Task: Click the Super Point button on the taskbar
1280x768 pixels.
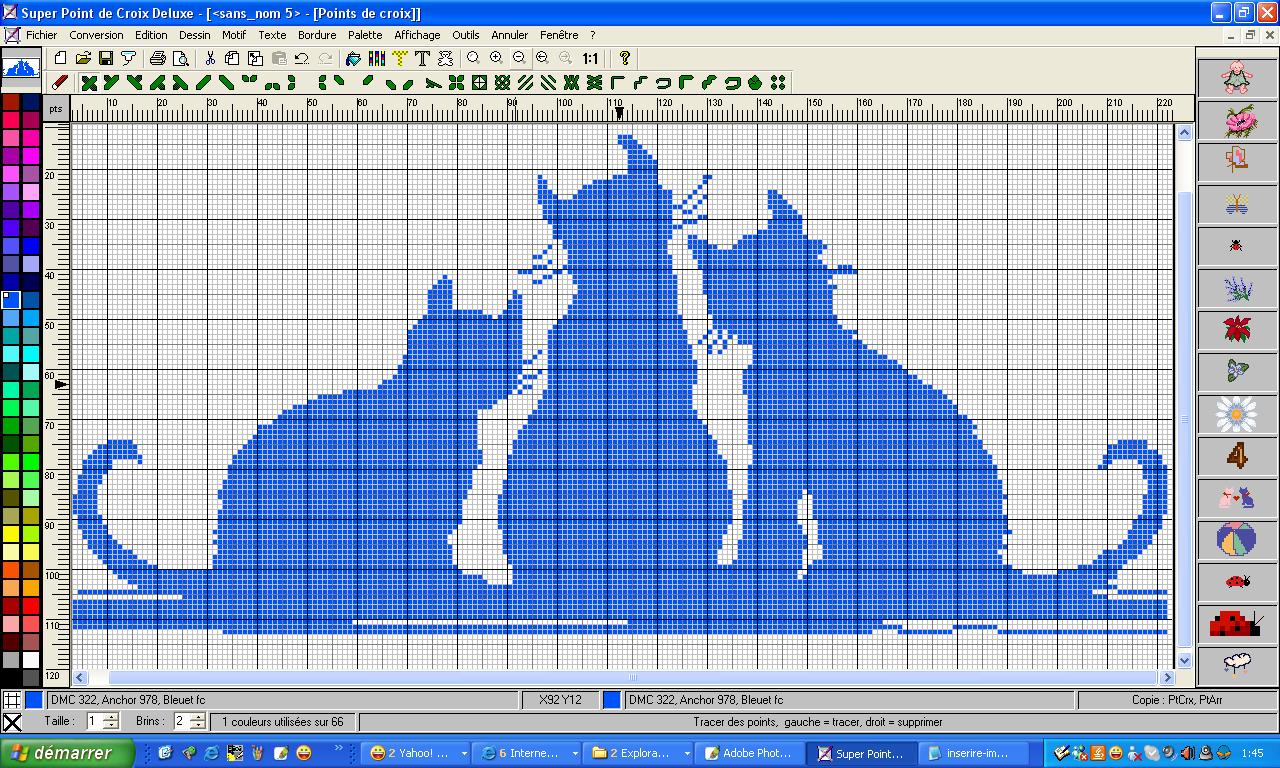Action: click(x=862, y=753)
